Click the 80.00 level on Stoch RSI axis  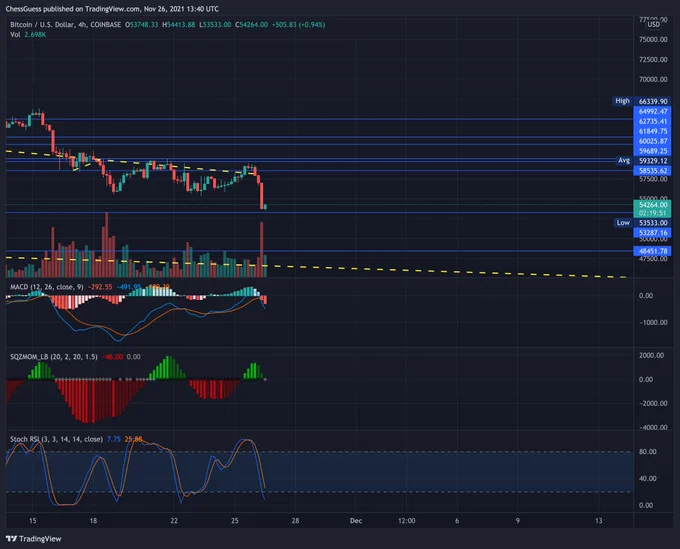(647, 451)
